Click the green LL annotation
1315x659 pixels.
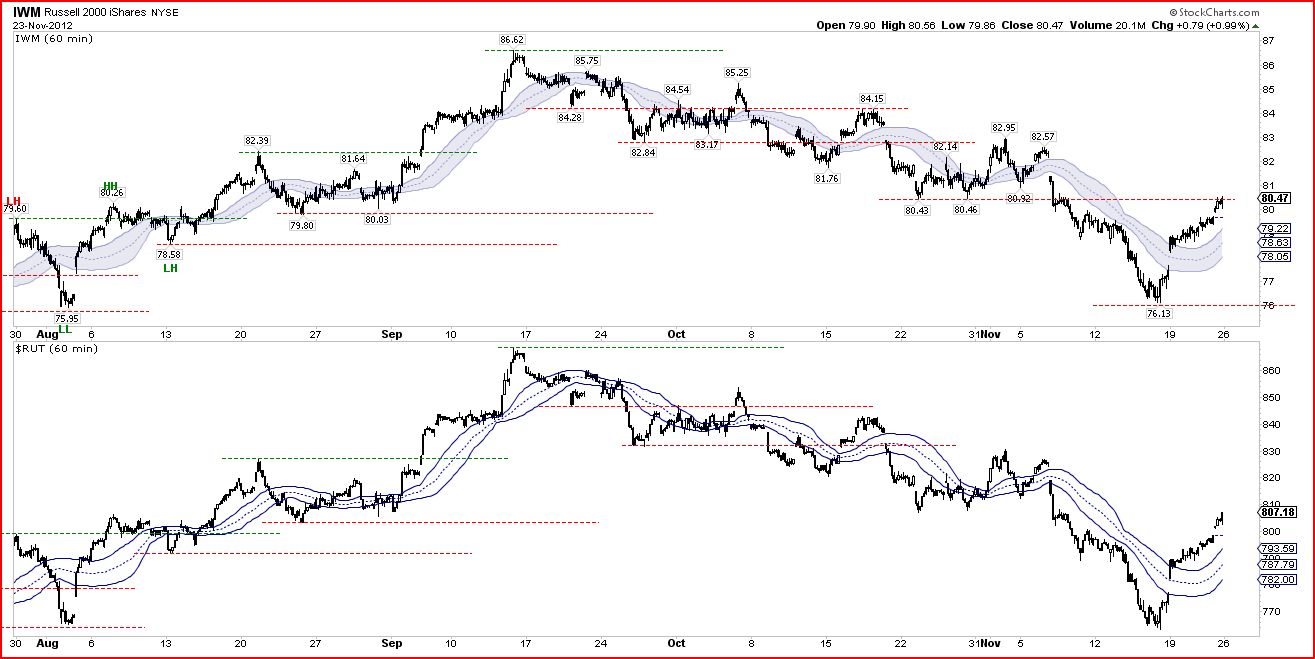(64, 328)
